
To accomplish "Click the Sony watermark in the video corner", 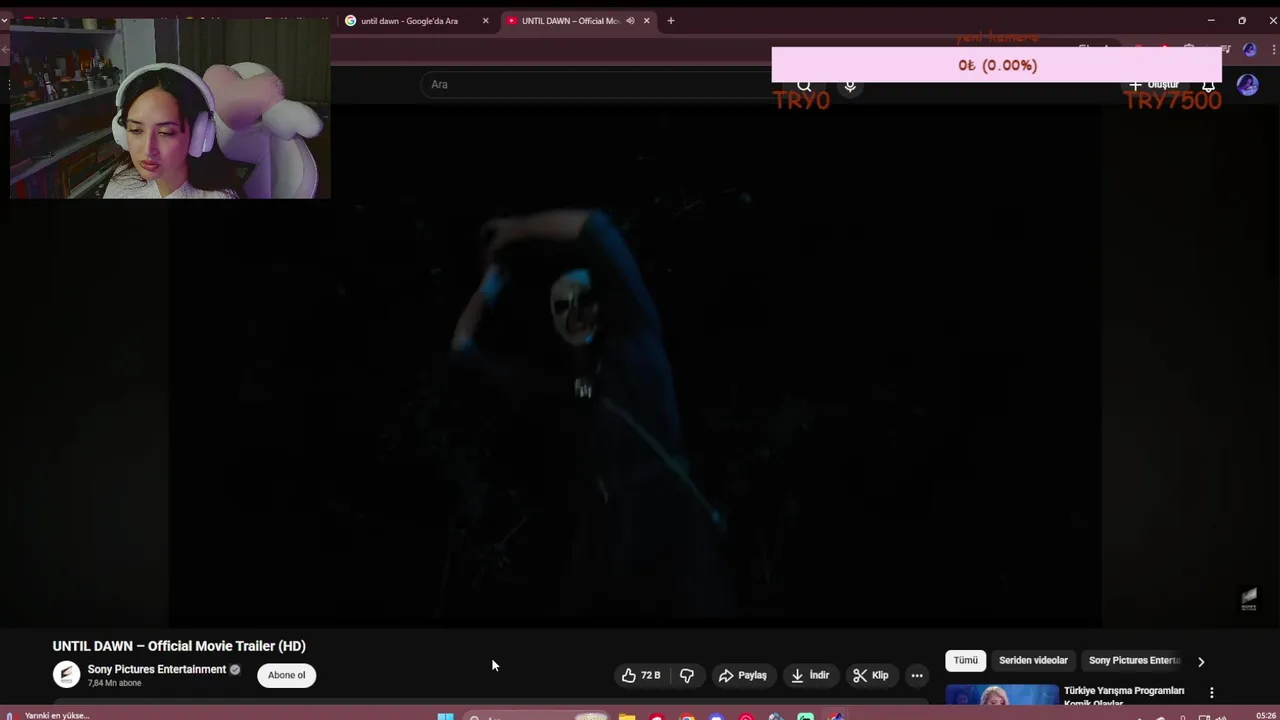I will tap(1249, 599).
